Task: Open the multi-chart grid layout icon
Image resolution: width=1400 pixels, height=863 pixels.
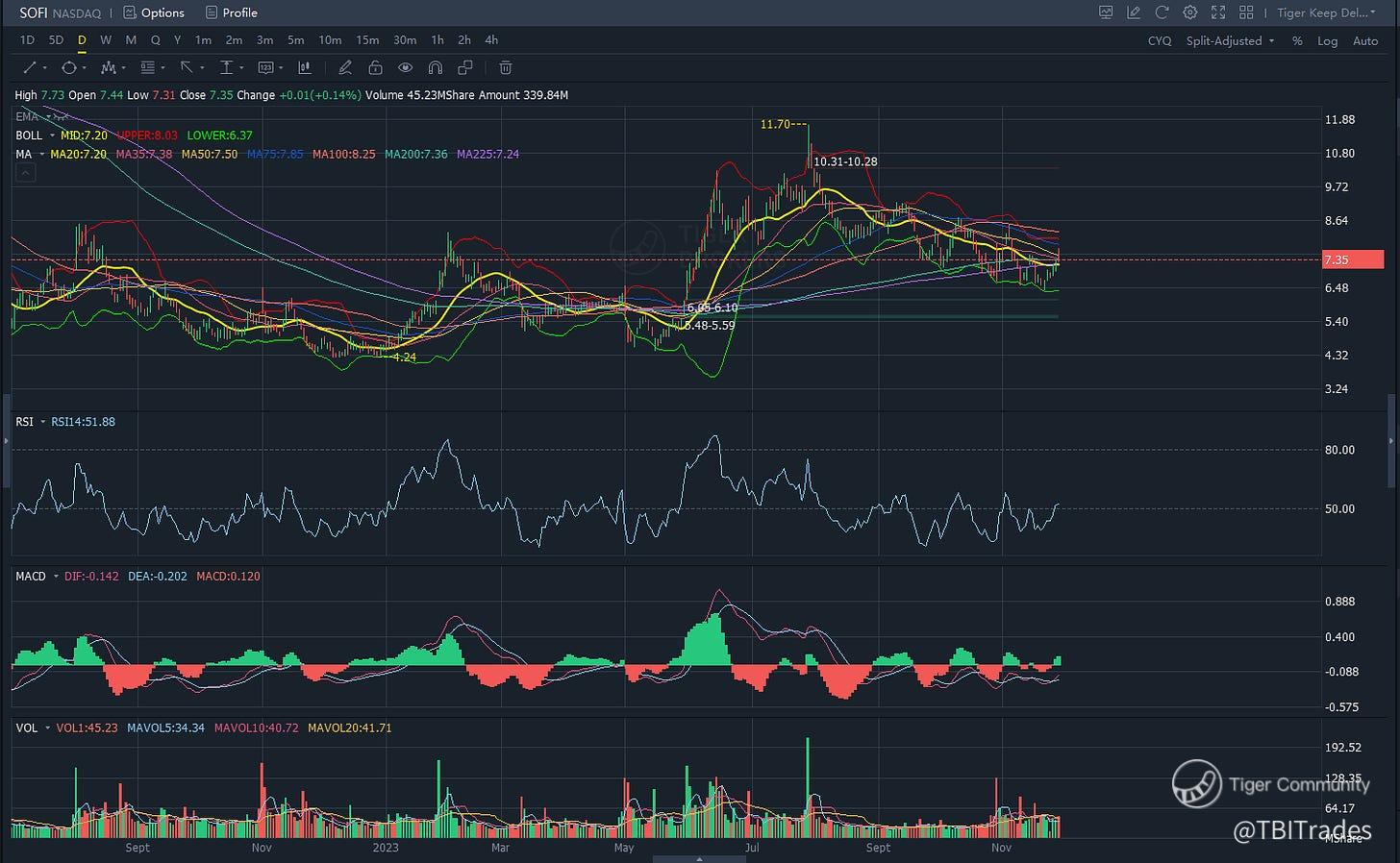Action: click(1246, 12)
